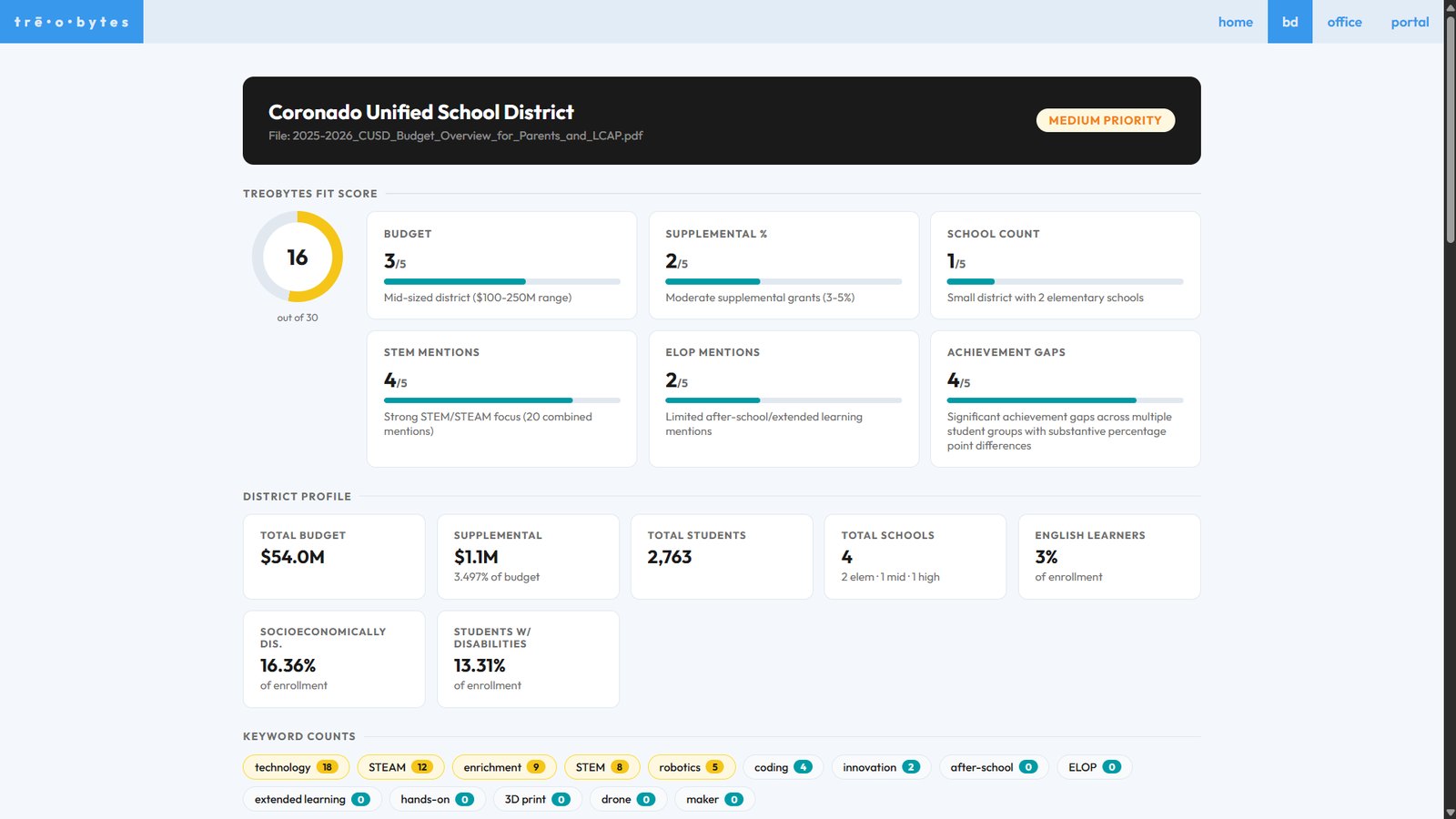Click the TREOBYTES FIT SCORE section heading
The width and height of the screenshot is (1456, 819).
click(x=309, y=194)
